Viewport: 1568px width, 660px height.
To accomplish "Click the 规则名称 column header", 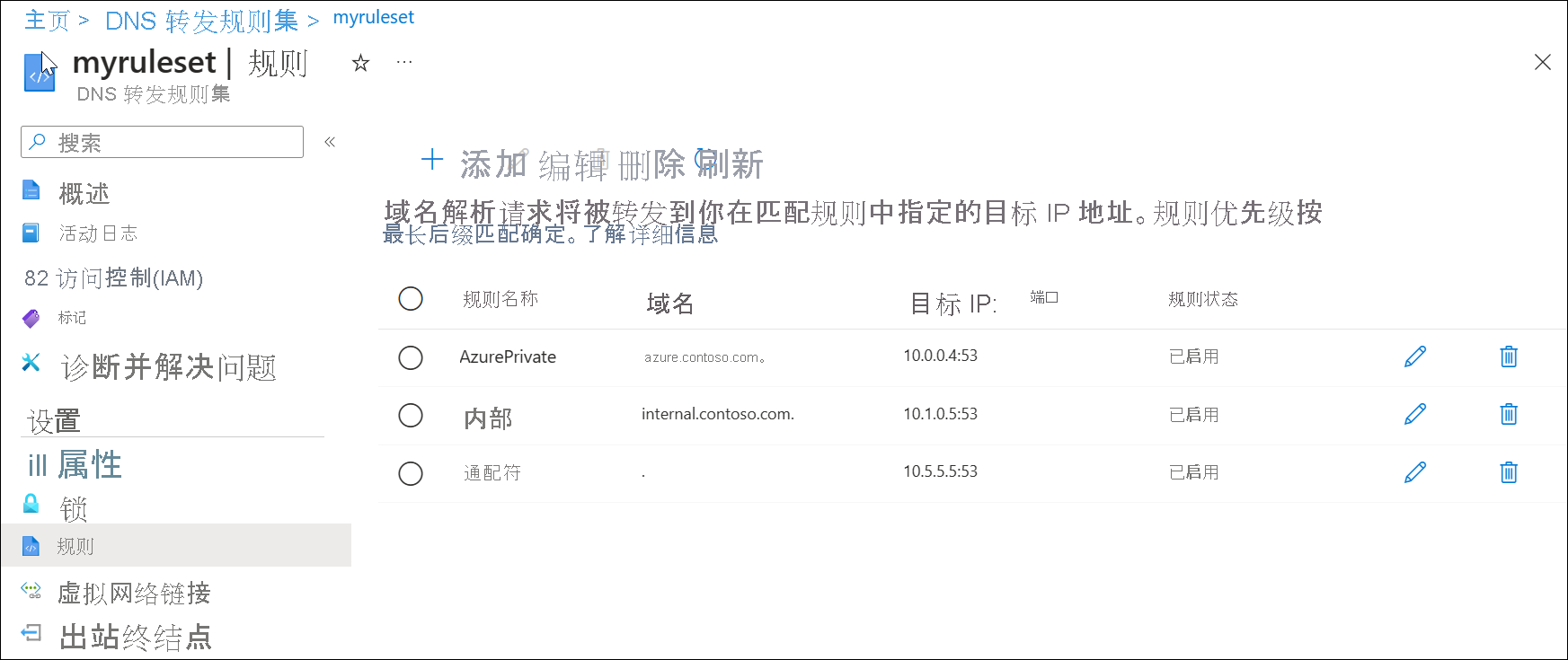I will (501, 299).
